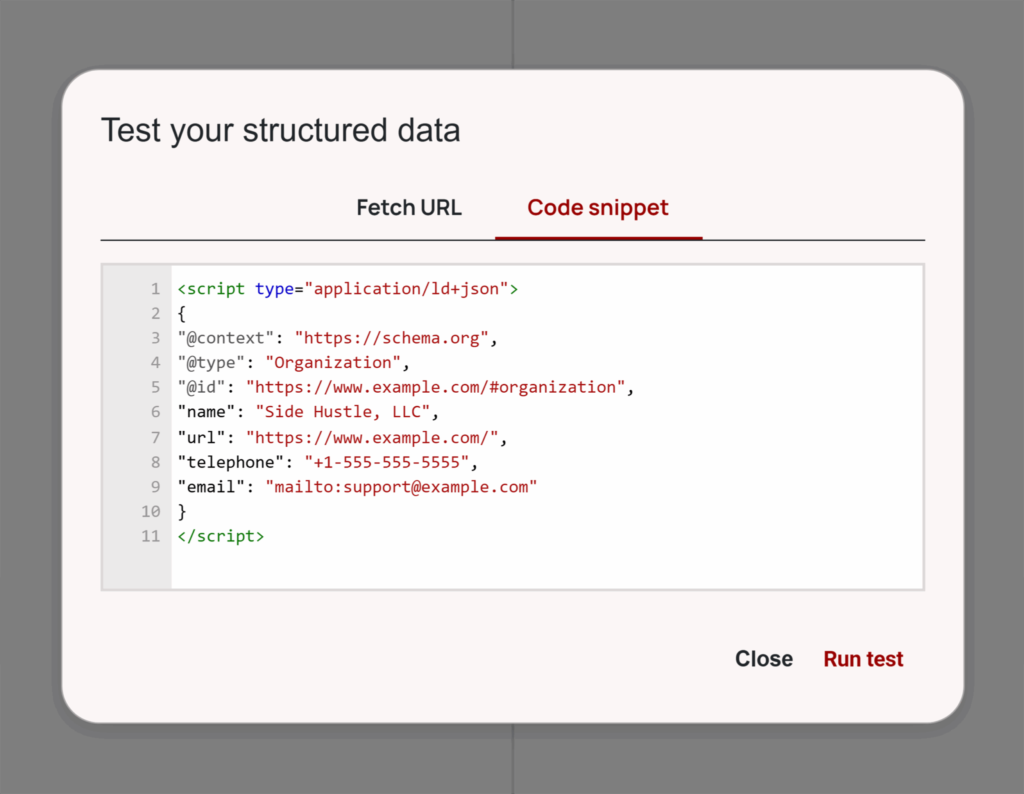Click the closing brace on line 10

pyautogui.click(x=181, y=511)
